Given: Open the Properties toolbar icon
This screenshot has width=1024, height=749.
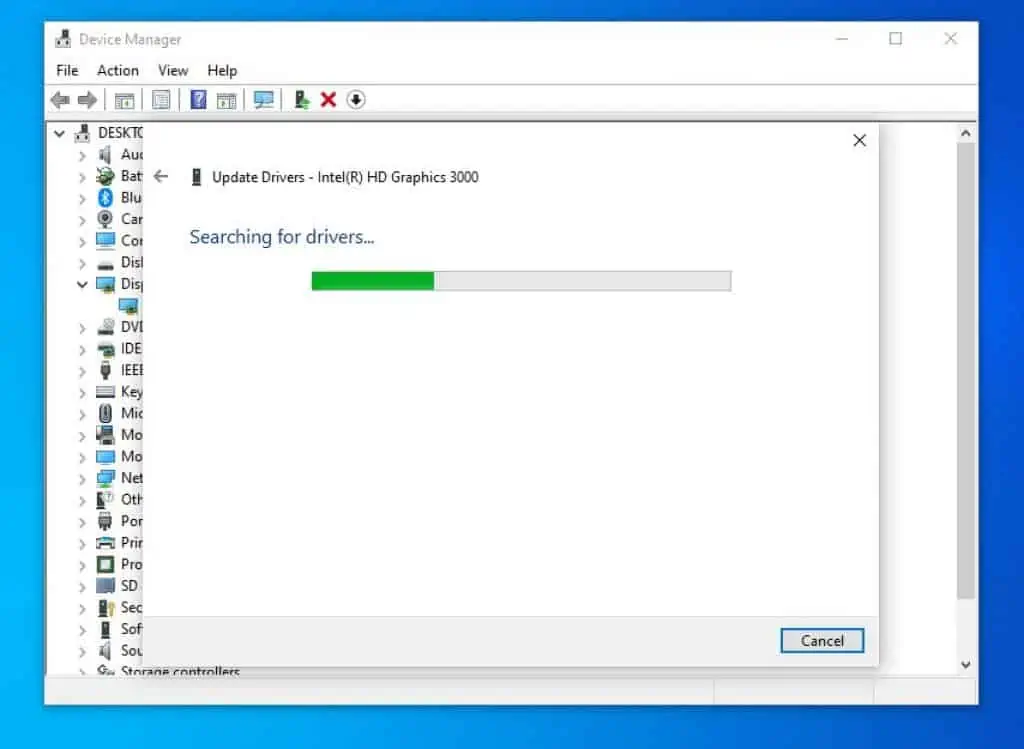Looking at the screenshot, I should coord(161,100).
